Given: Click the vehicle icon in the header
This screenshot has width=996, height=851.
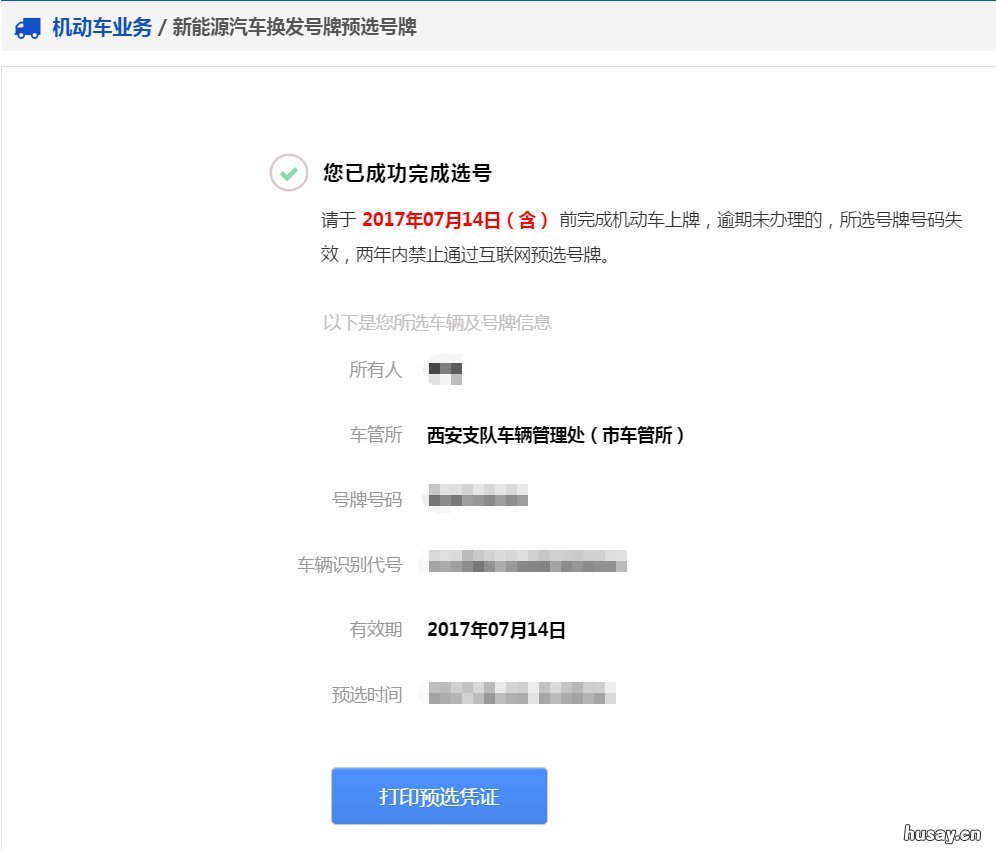Looking at the screenshot, I should click(x=28, y=29).
